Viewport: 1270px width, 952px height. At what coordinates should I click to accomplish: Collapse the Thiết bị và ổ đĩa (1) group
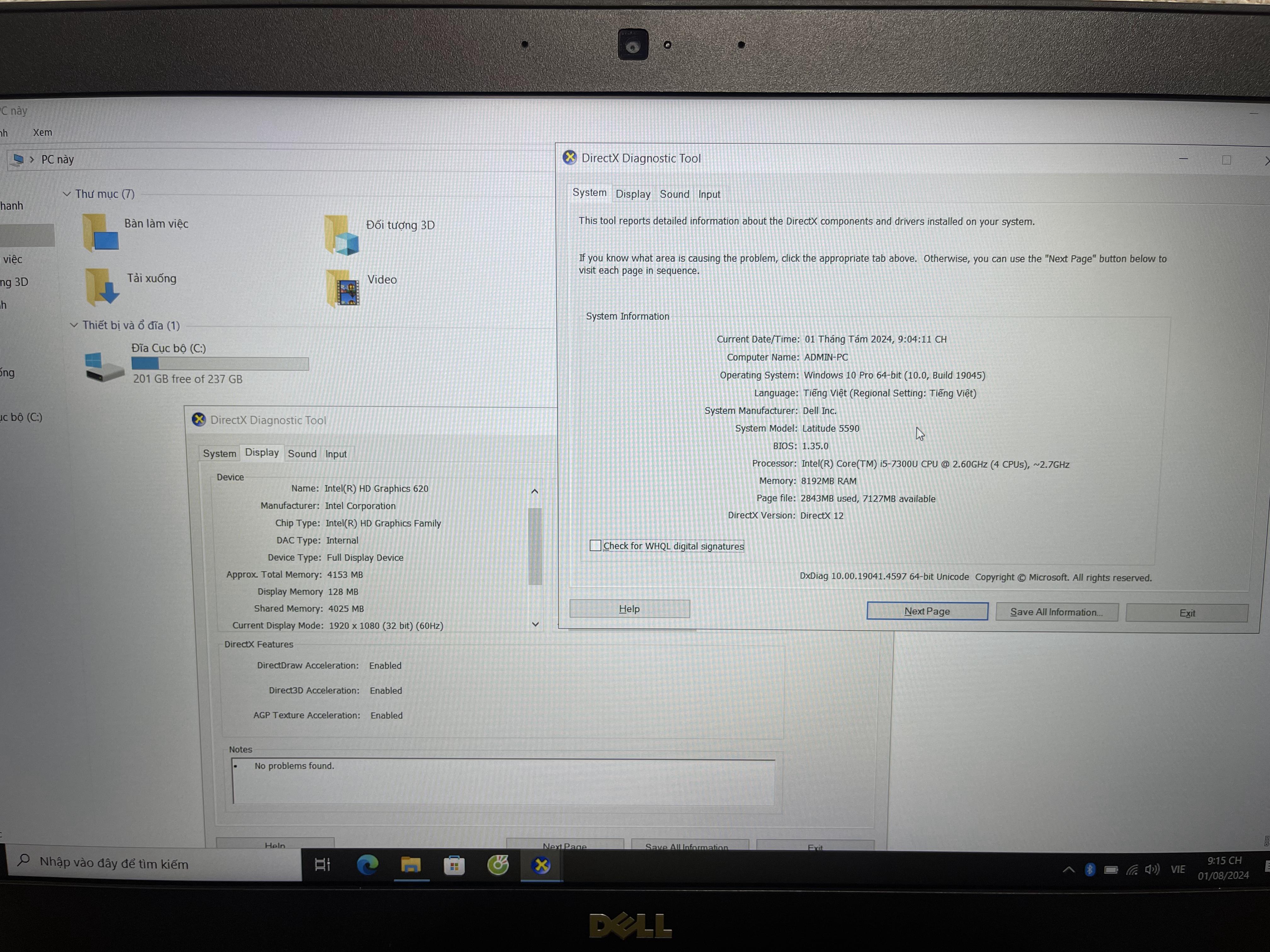point(73,325)
